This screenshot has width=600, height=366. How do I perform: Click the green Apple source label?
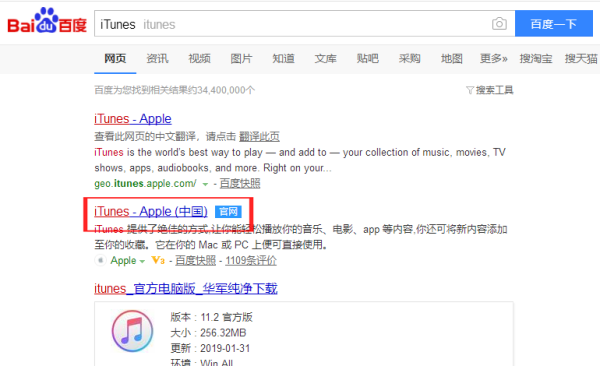click(123, 261)
